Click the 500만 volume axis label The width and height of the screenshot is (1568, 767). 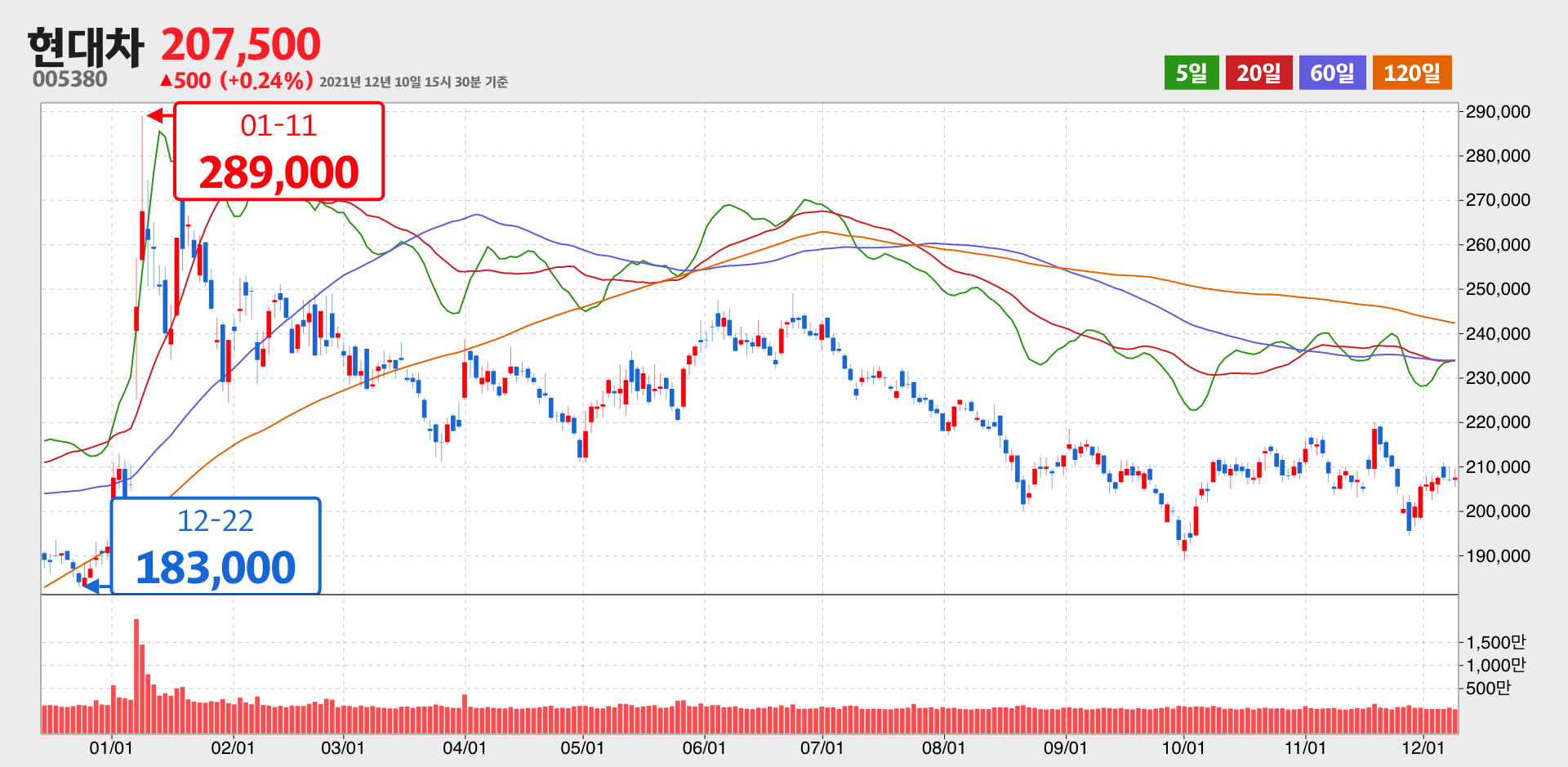click(1488, 688)
